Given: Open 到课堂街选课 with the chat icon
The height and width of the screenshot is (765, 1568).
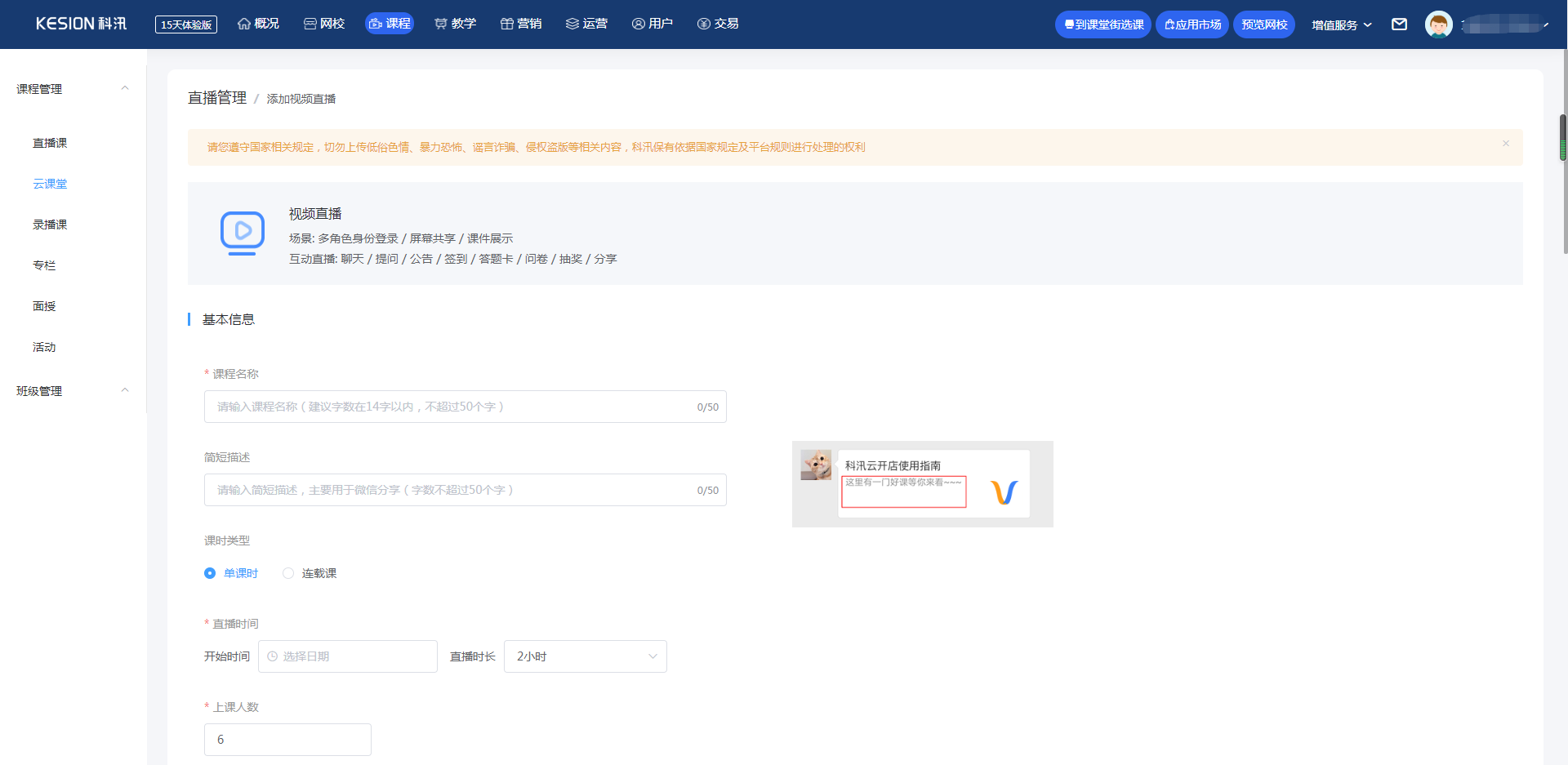Looking at the screenshot, I should [1102, 24].
